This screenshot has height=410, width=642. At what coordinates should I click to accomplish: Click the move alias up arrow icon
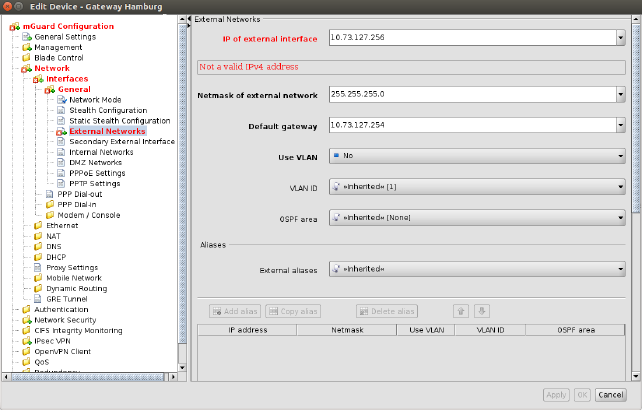click(461, 311)
